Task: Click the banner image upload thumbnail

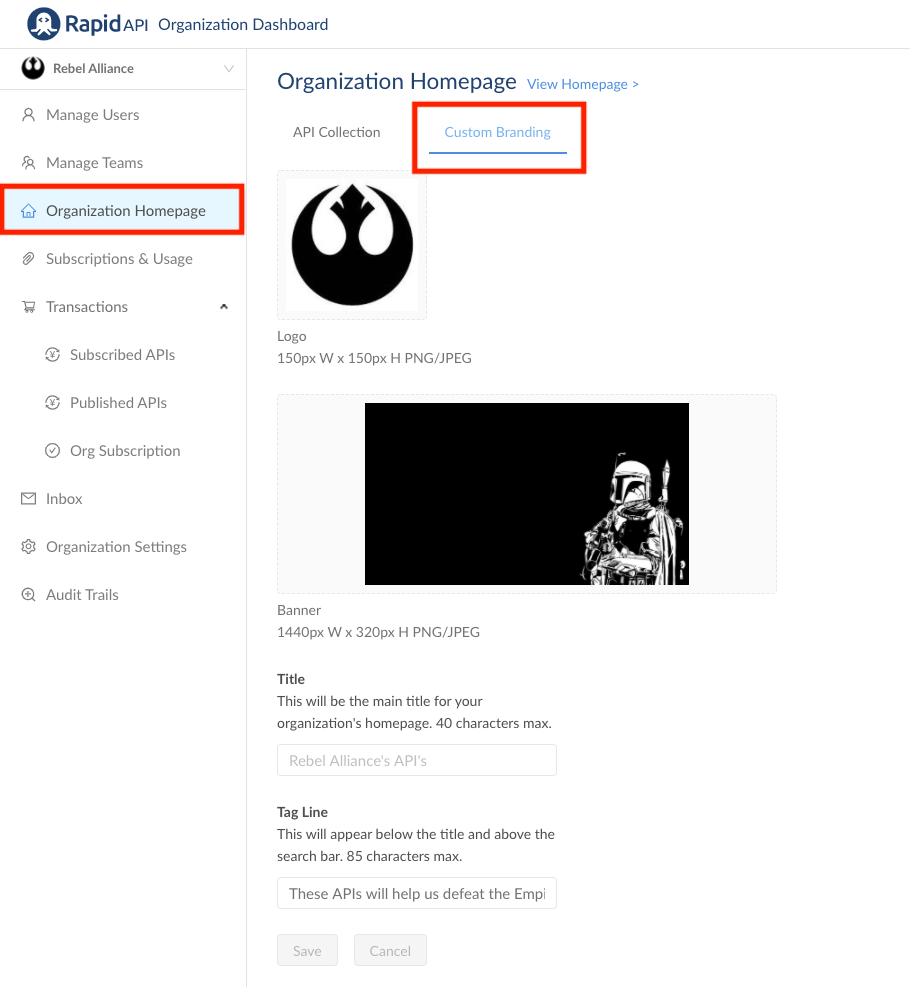Action: click(x=527, y=494)
